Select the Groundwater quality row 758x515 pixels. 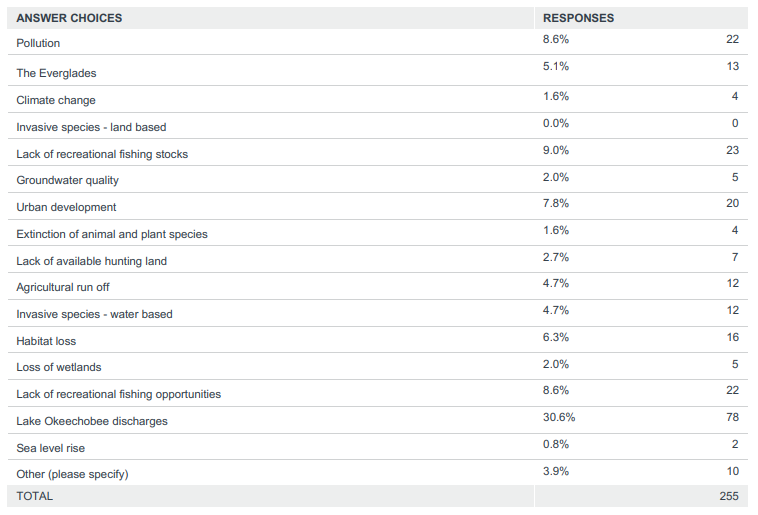click(x=67, y=180)
